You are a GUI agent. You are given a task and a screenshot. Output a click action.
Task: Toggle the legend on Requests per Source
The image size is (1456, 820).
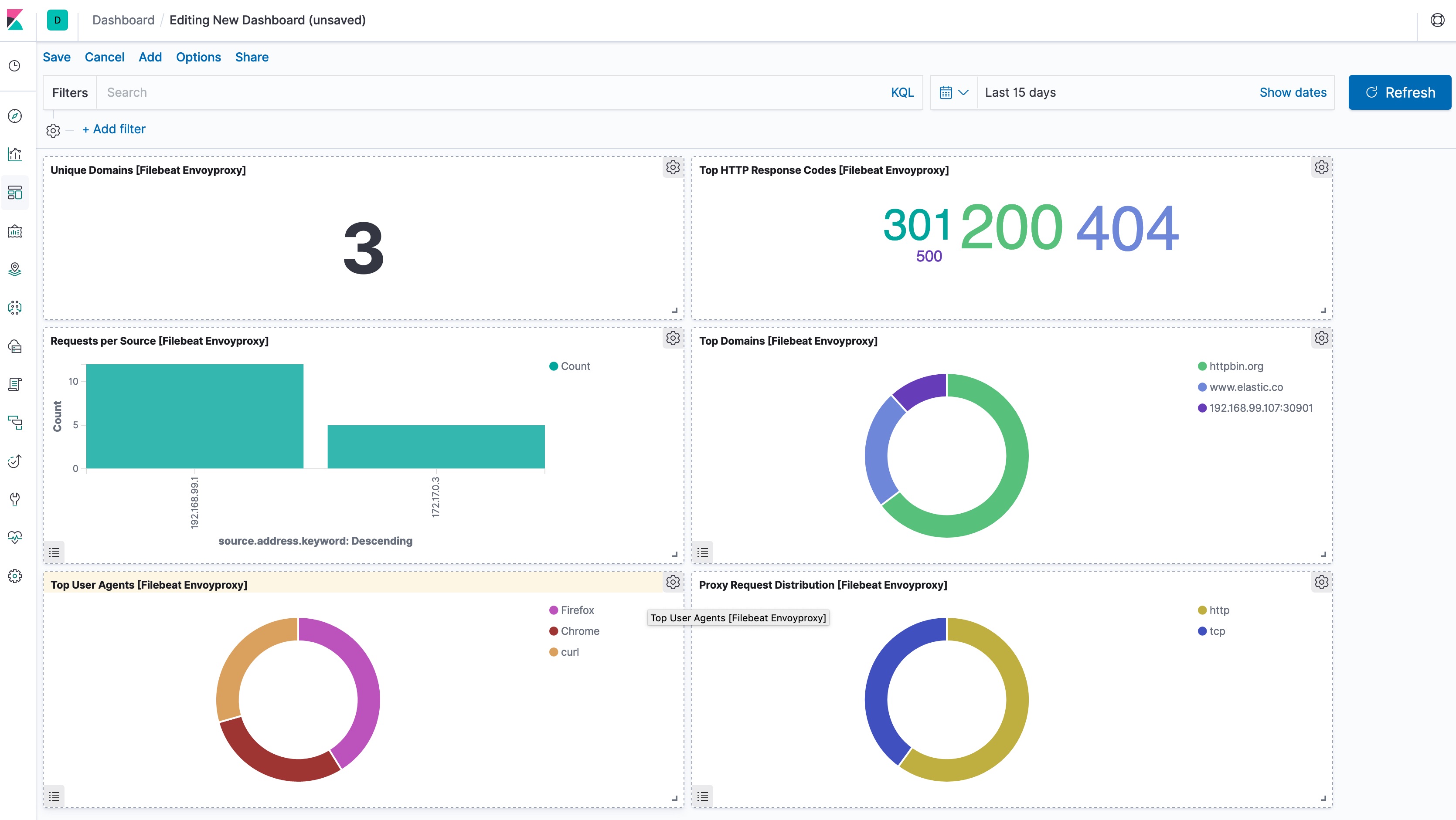pyautogui.click(x=54, y=552)
